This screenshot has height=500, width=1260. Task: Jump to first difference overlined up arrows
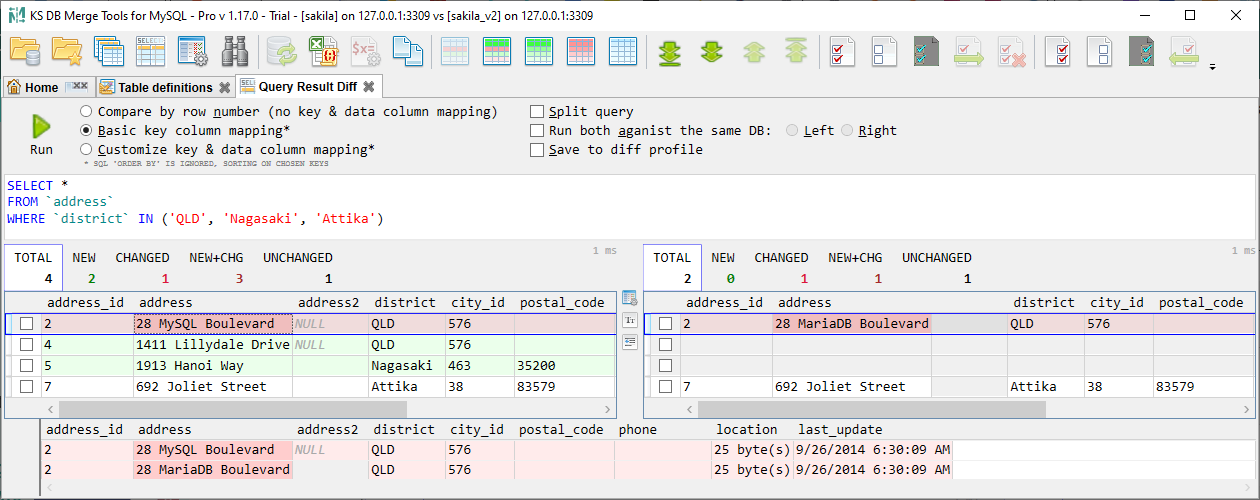[796, 50]
